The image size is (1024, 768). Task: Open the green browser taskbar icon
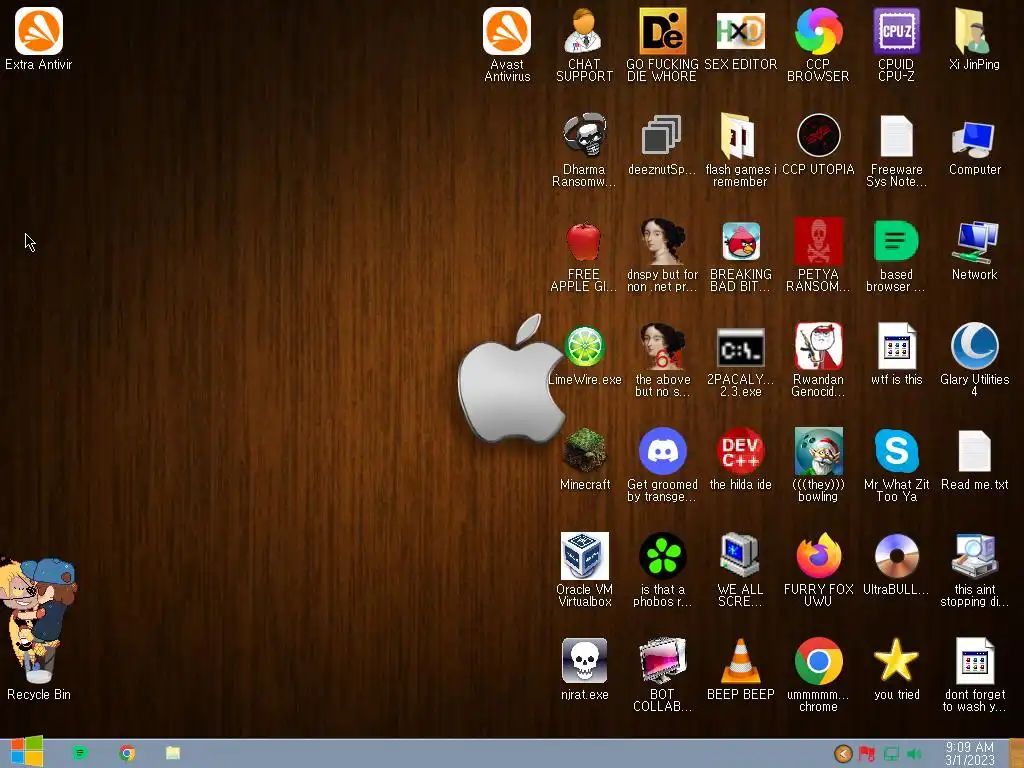point(80,753)
